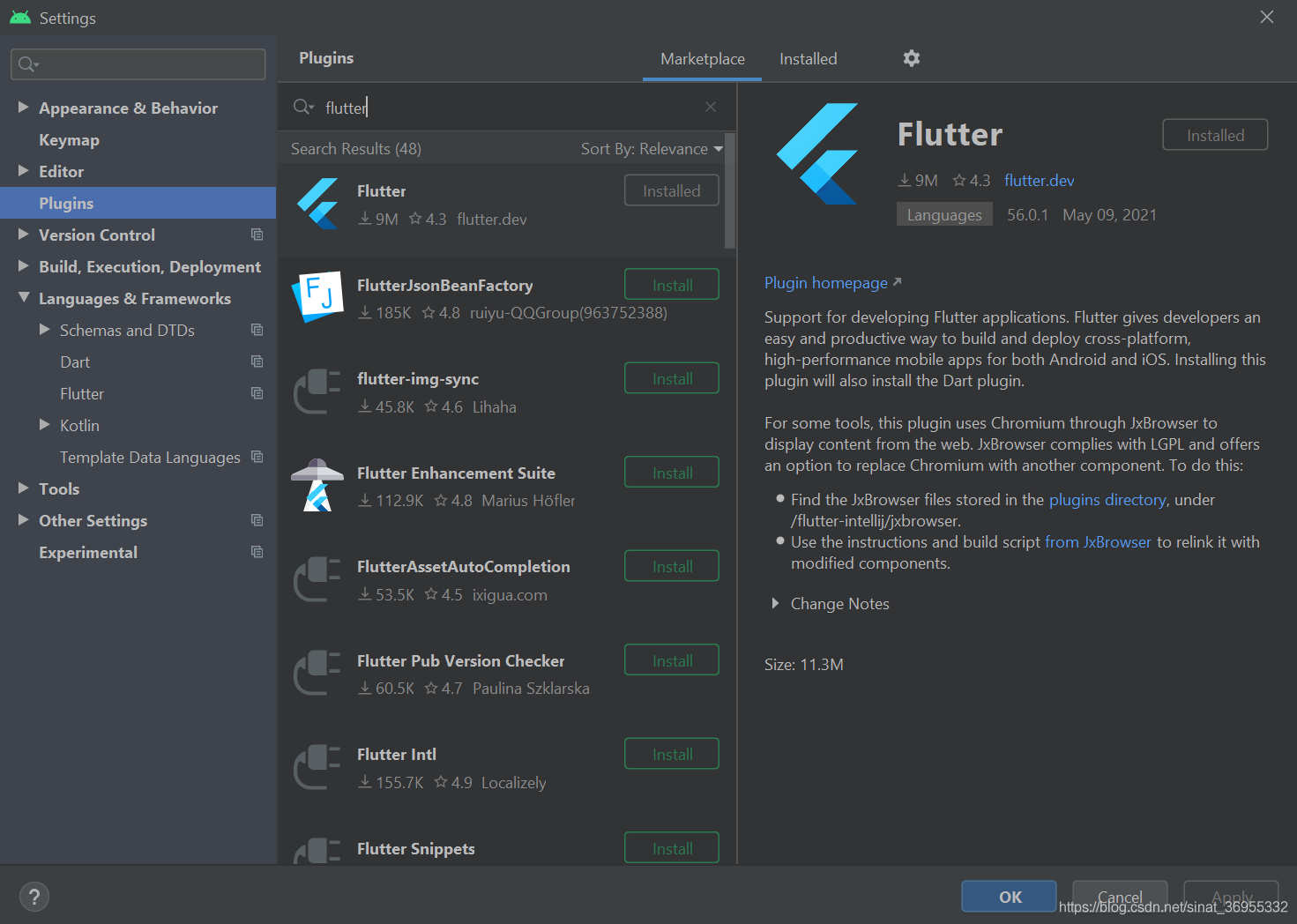Open the plugins gear settings icon
Viewport: 1297px width, 924px height.
912,58
